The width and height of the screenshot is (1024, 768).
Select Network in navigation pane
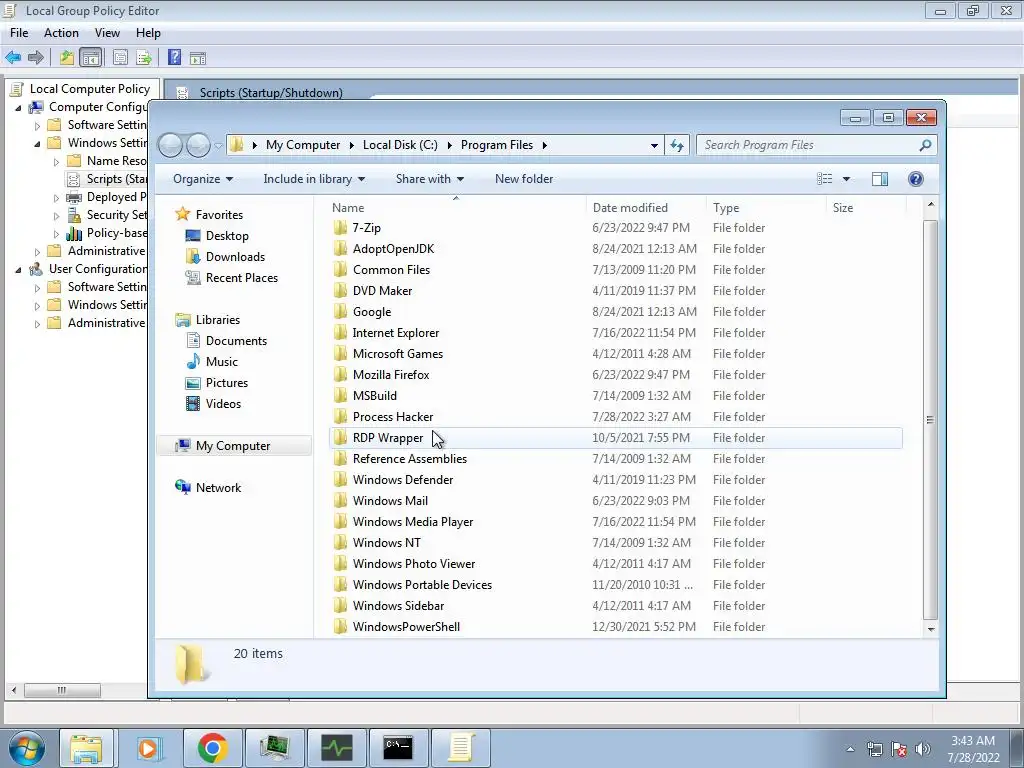(x=218, y=488)
